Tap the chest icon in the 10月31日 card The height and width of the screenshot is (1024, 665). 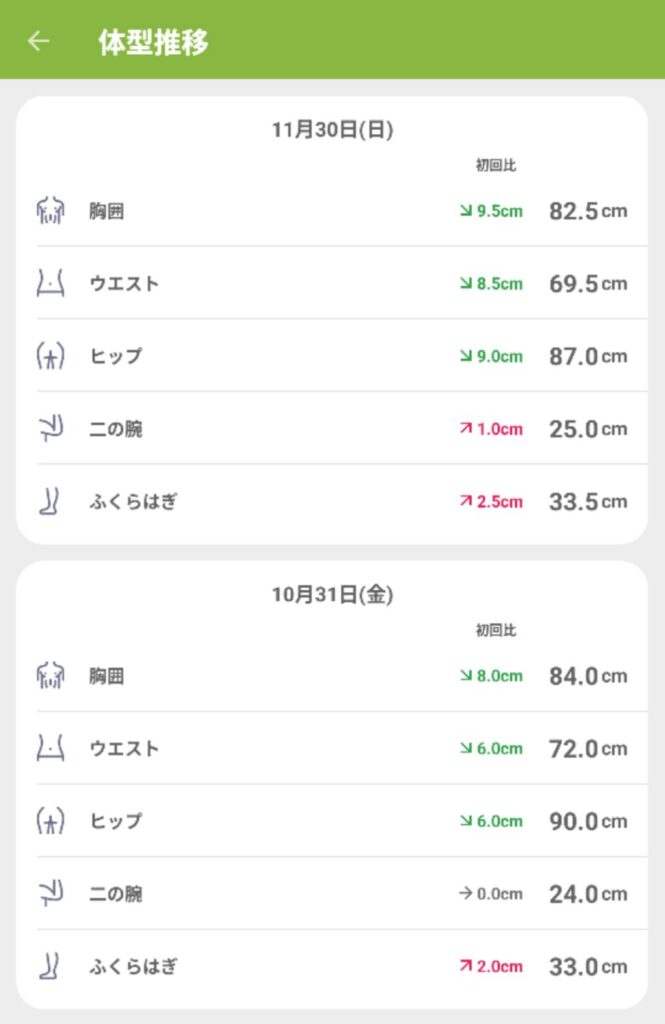[50, 676]
